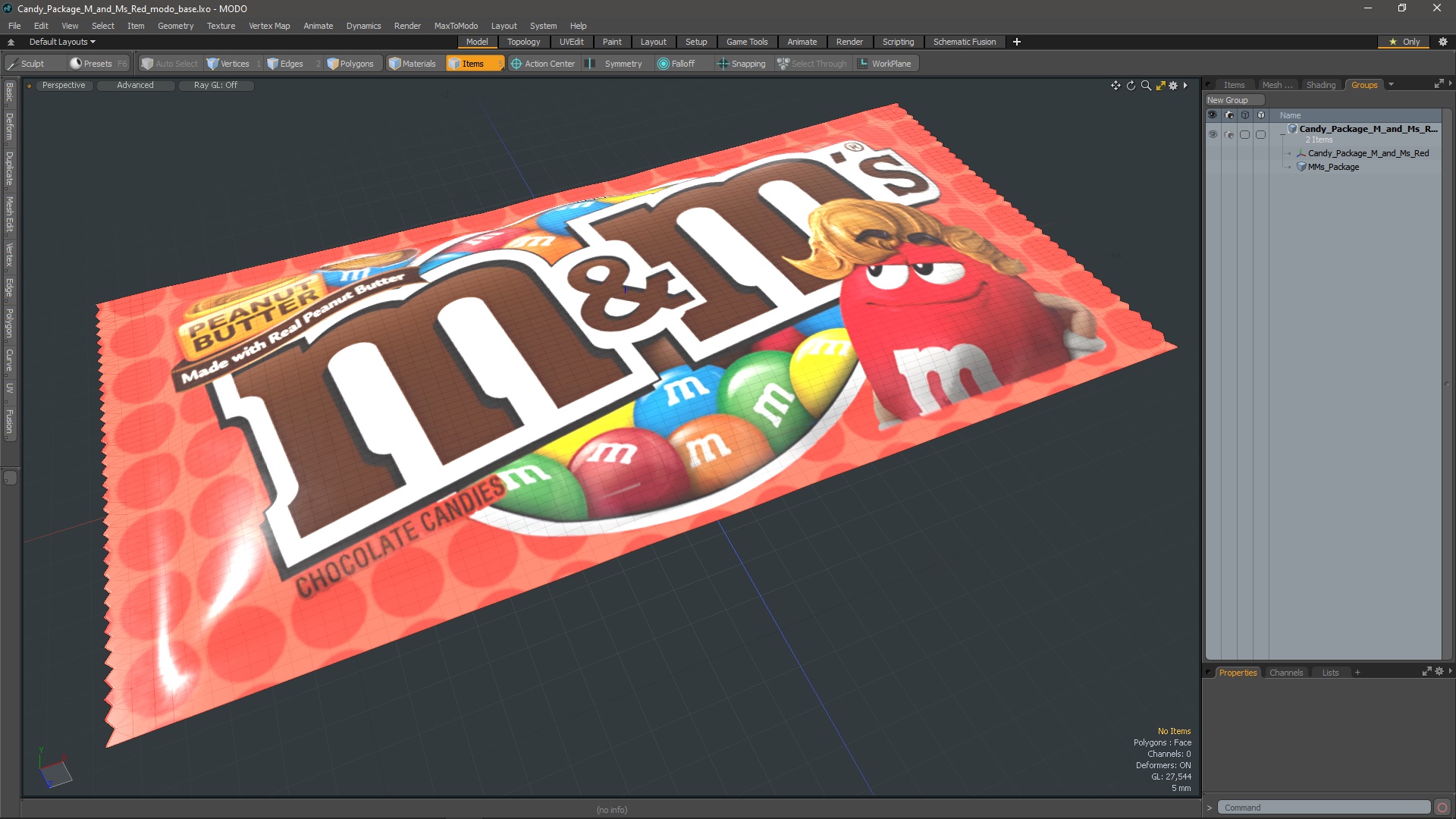Open the Presets browser
1456x819 pixels.
tap(97, 64)
